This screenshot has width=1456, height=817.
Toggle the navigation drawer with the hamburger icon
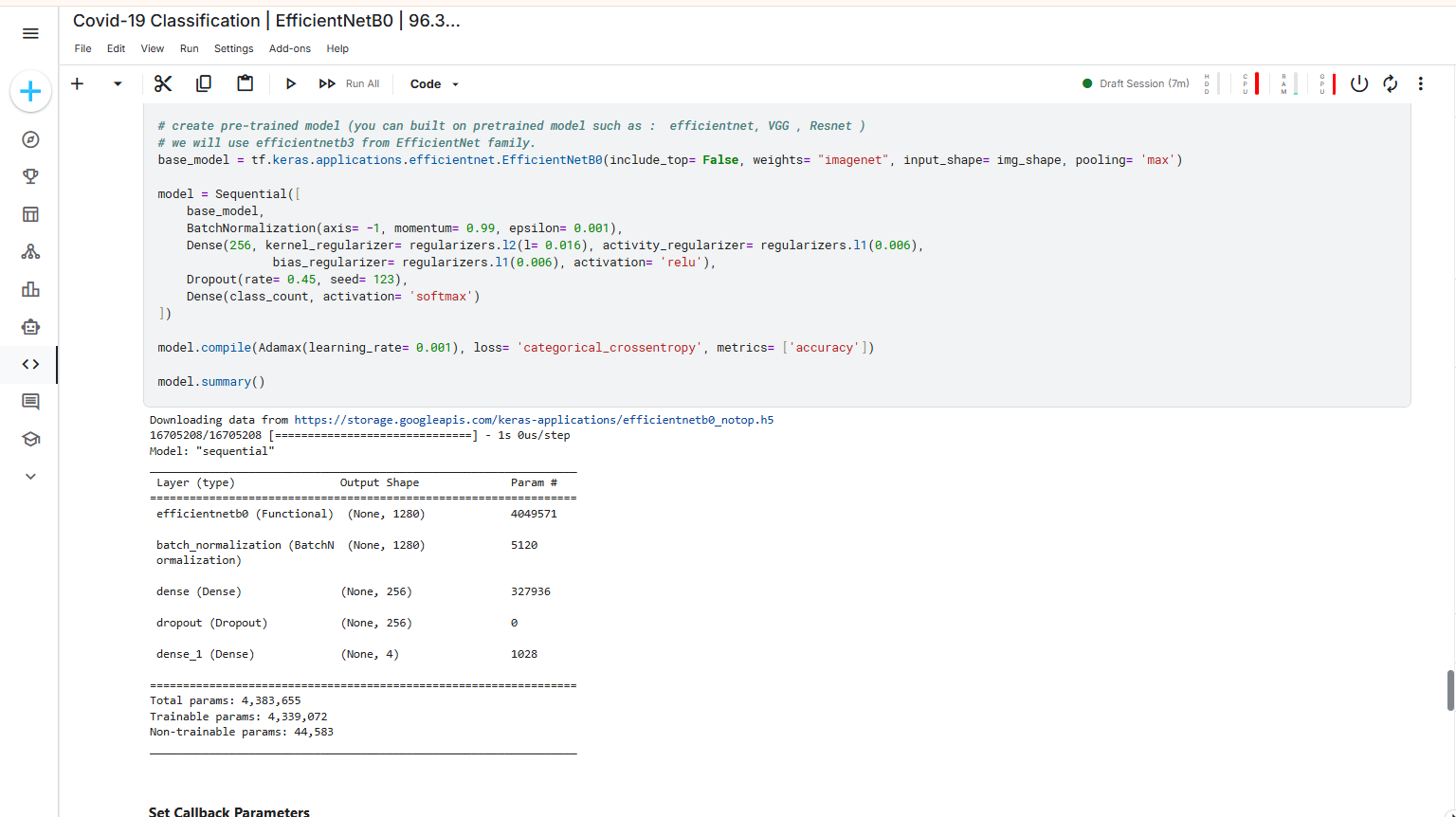click(30, 33)
